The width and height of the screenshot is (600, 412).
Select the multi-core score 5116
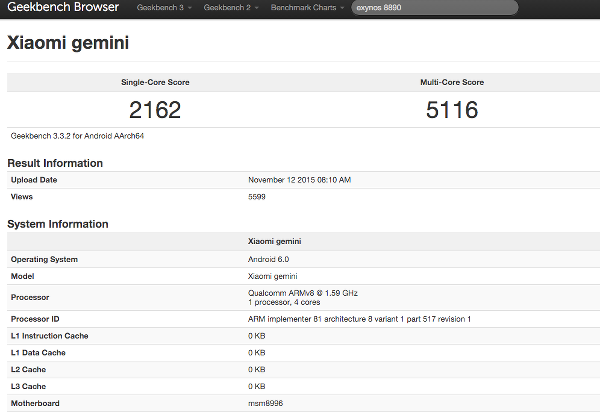point(452,110)
